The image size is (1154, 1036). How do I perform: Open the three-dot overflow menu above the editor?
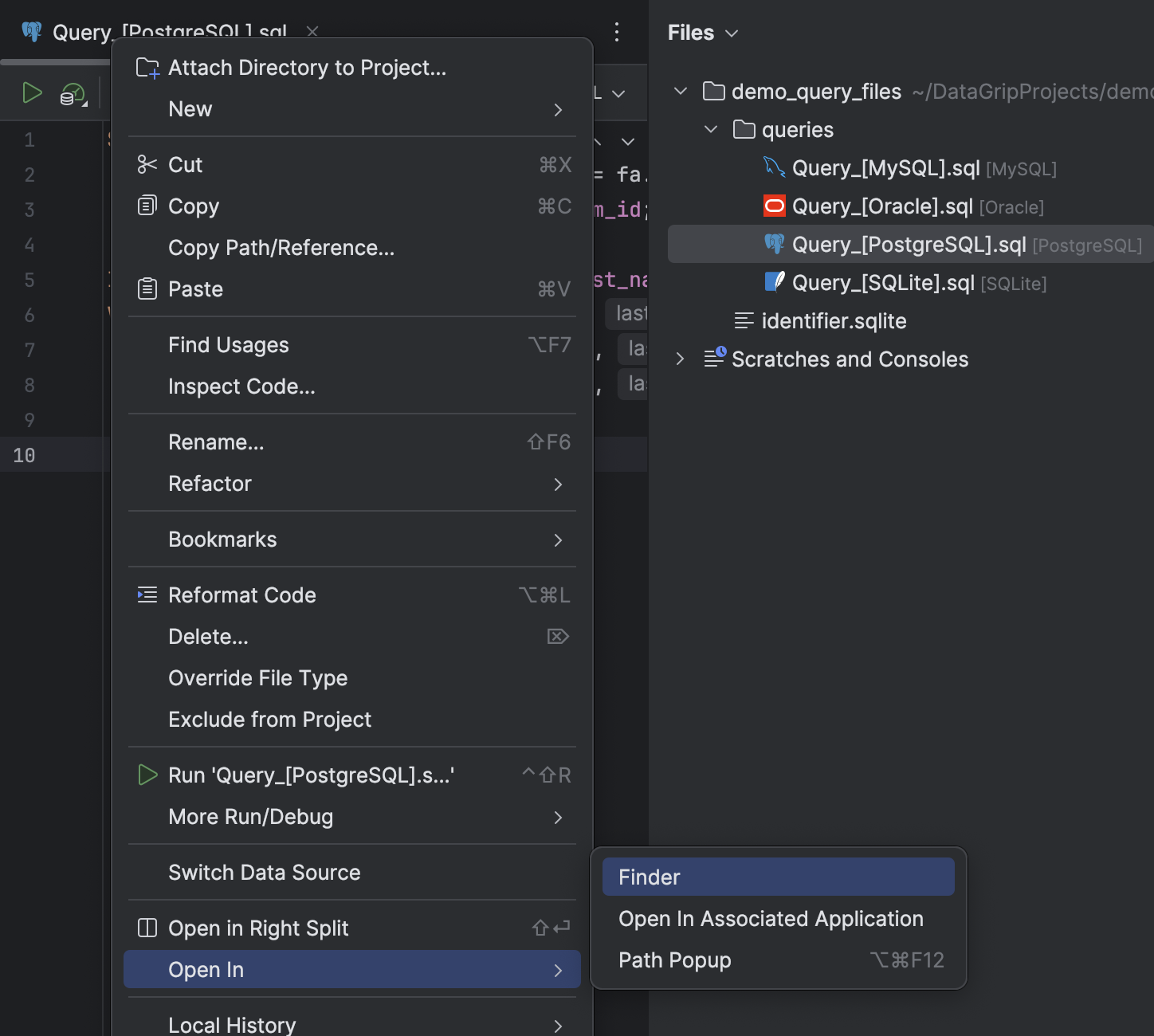618,33
